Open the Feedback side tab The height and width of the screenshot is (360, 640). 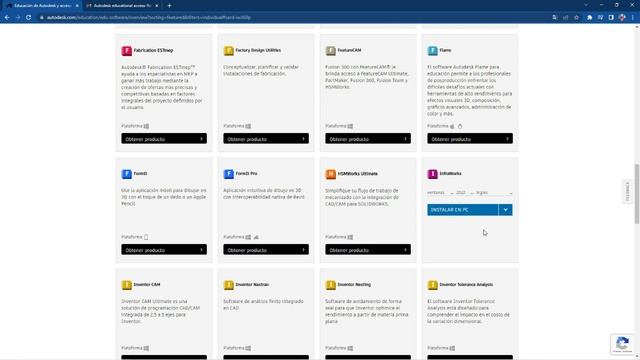pyautogui.click(x=628, y=191)
